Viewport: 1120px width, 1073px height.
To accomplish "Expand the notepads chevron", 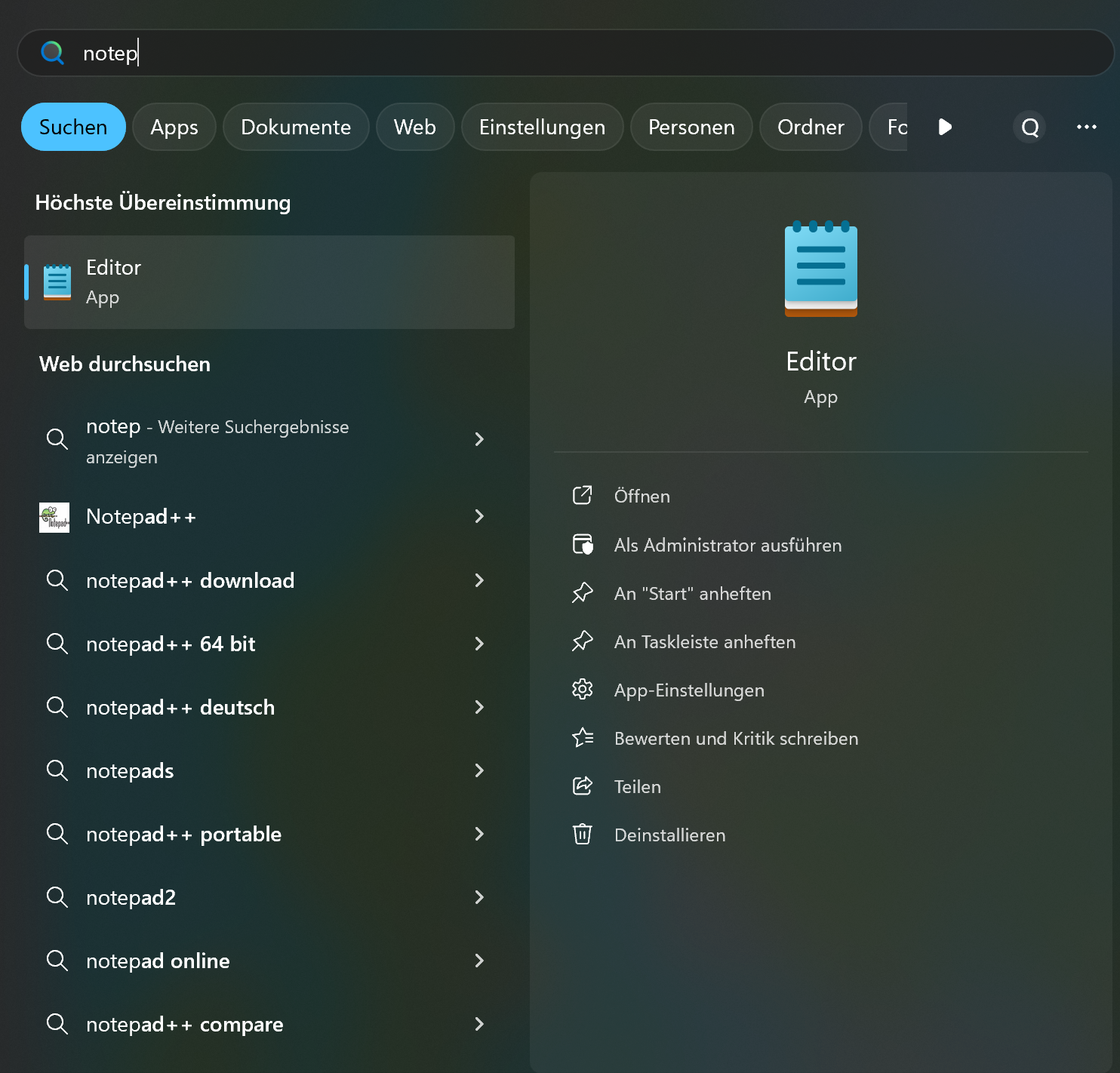I will 479,770.
